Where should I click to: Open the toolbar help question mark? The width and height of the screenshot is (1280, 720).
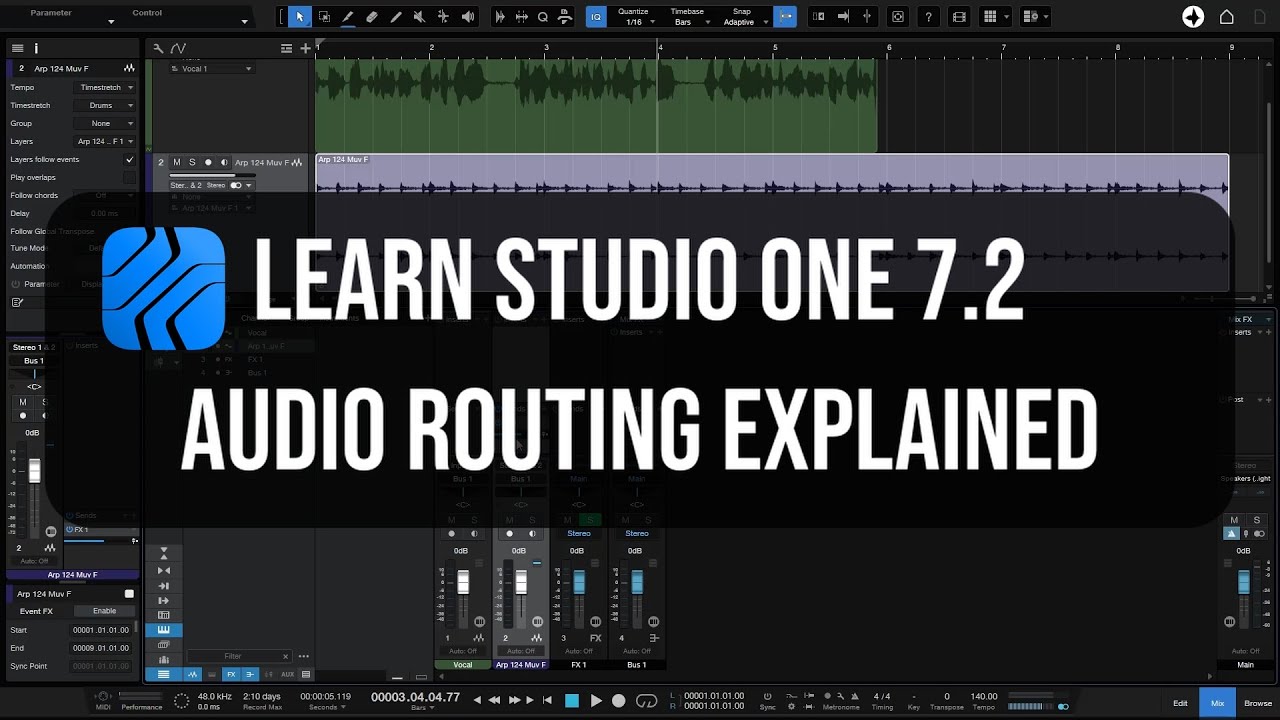pyautogui.click(x=929, y=17)
